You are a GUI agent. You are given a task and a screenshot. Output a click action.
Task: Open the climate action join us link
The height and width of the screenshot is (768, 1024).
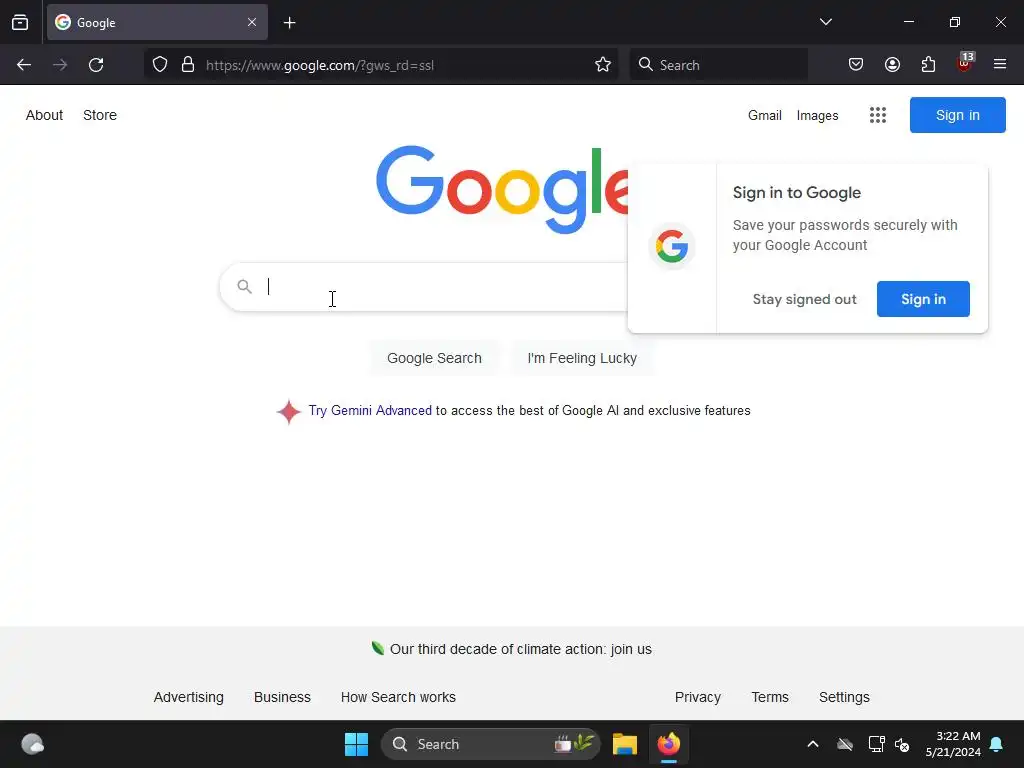click(x=520, y=649)
